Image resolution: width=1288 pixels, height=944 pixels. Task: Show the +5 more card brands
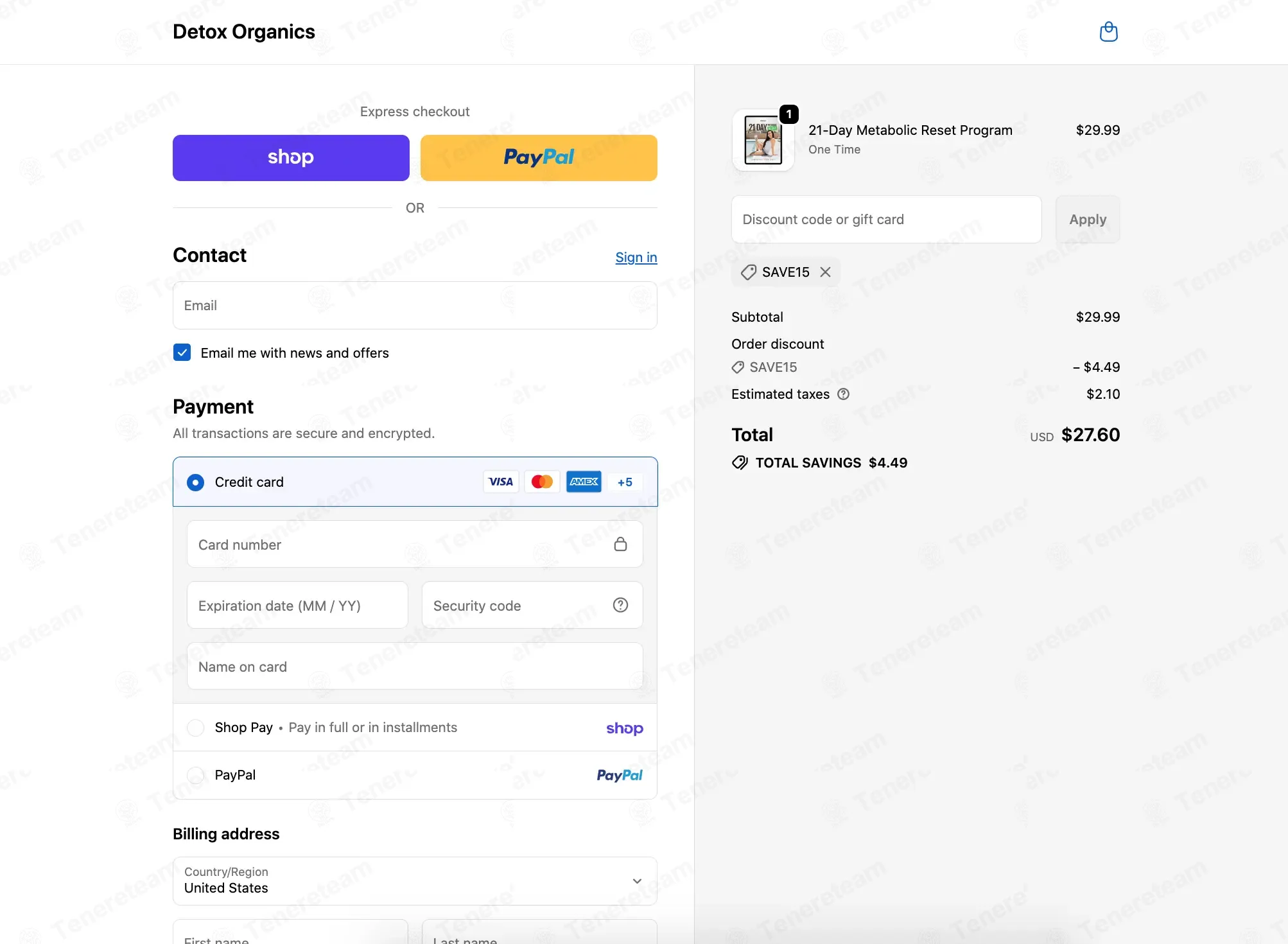[625, 482]
